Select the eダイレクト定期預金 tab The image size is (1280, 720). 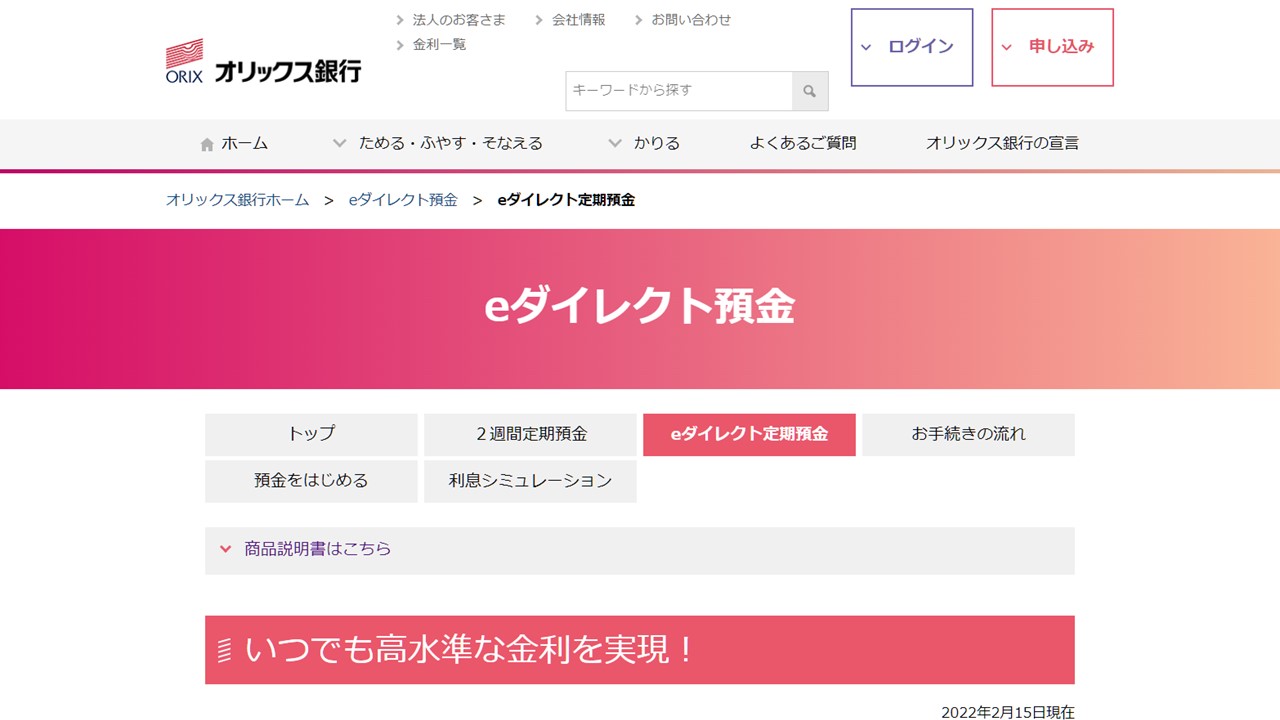750,434
